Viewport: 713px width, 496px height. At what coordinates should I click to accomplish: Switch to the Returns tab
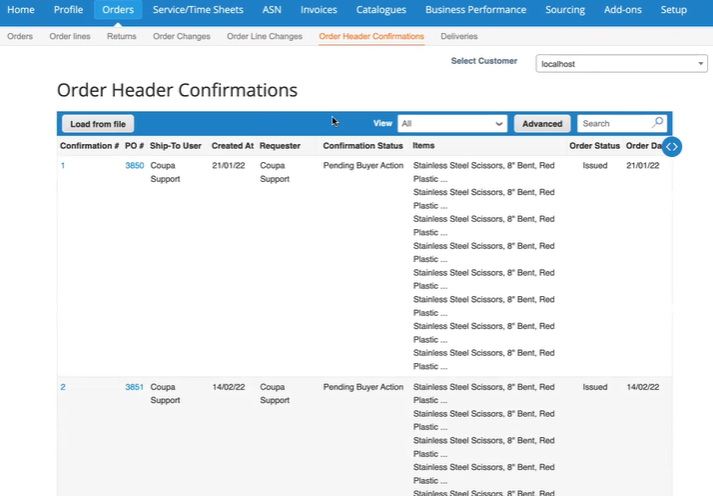coord(121,36)
